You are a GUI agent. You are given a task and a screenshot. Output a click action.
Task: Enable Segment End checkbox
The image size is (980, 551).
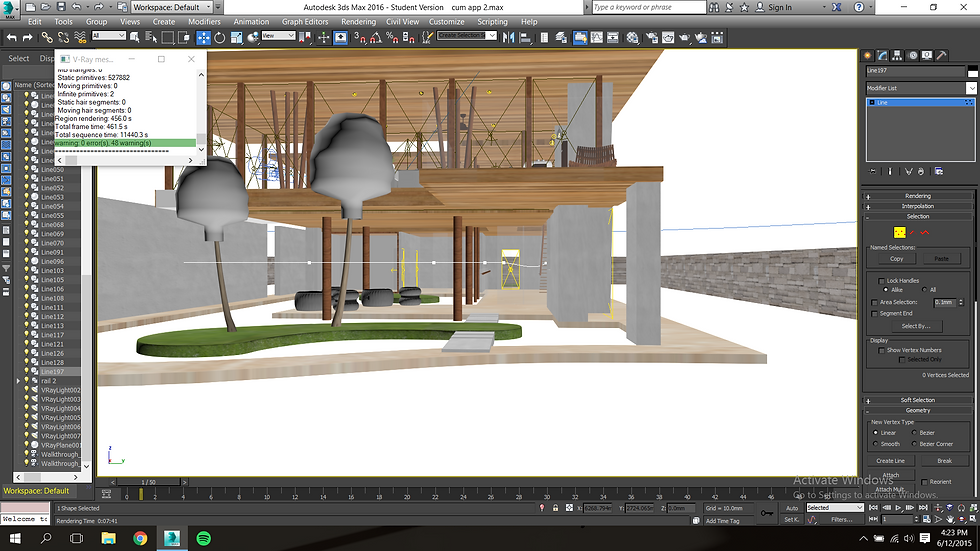point(874,314)
